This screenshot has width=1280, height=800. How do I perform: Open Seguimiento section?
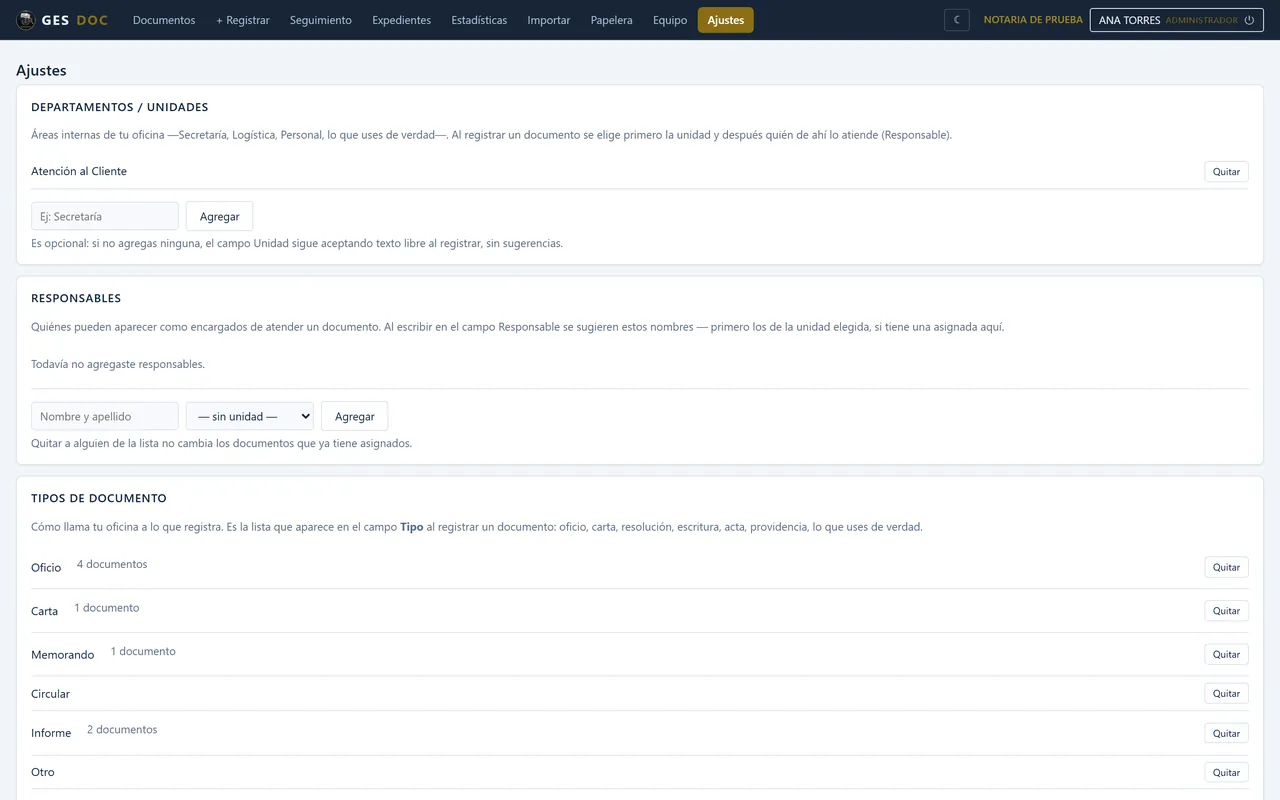pos(321,20)
